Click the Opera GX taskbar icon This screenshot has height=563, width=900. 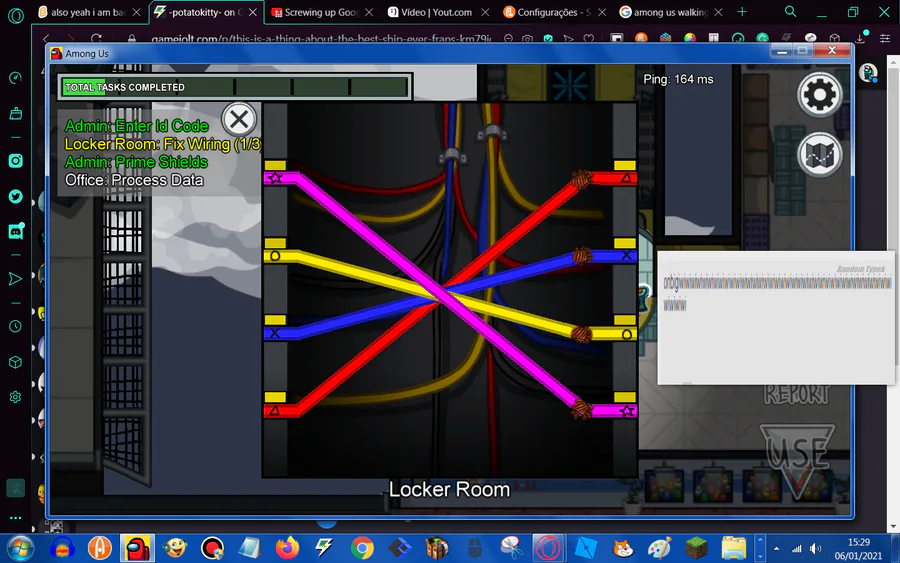[x=548, y=548]
